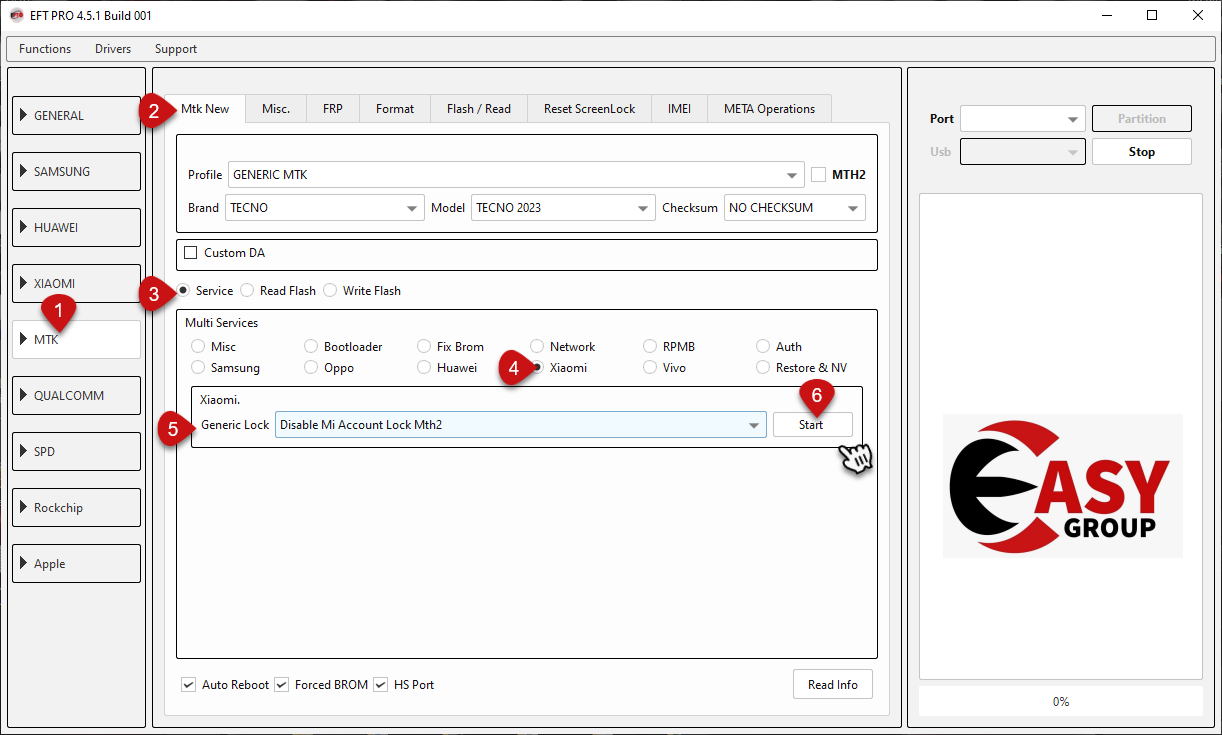Image resolution: width=1222 pixels, height=735 pixels.
Task: Open the Reset ScreenLock tab
Action: click(590, 109)
